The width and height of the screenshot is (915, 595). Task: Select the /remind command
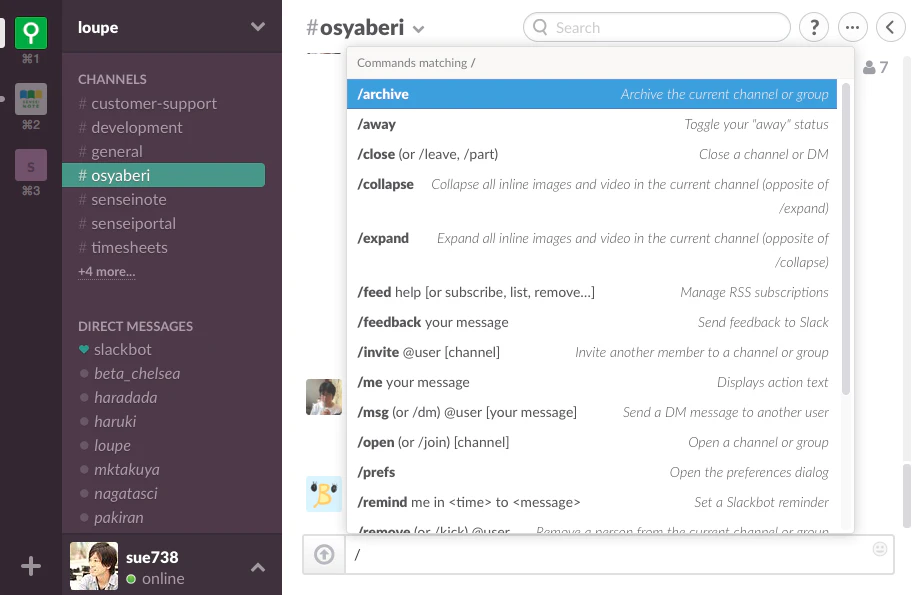pos(592,502)
